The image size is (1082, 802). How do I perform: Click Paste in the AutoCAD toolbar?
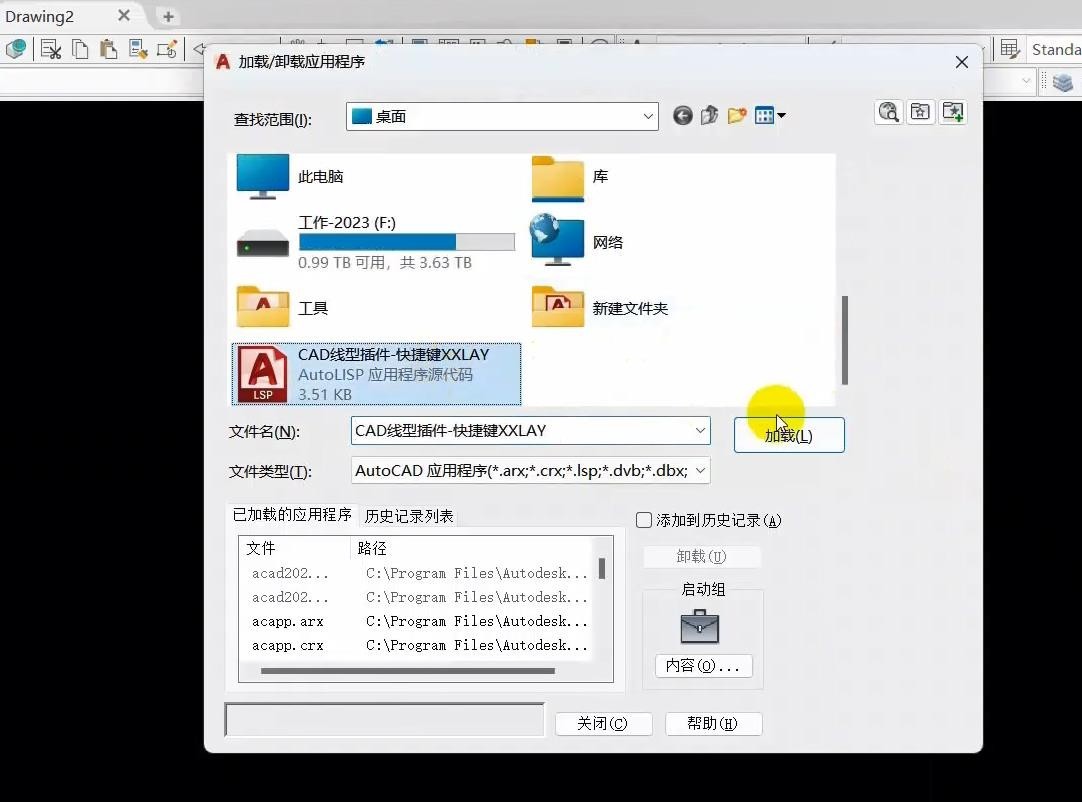tap(108, 49)
